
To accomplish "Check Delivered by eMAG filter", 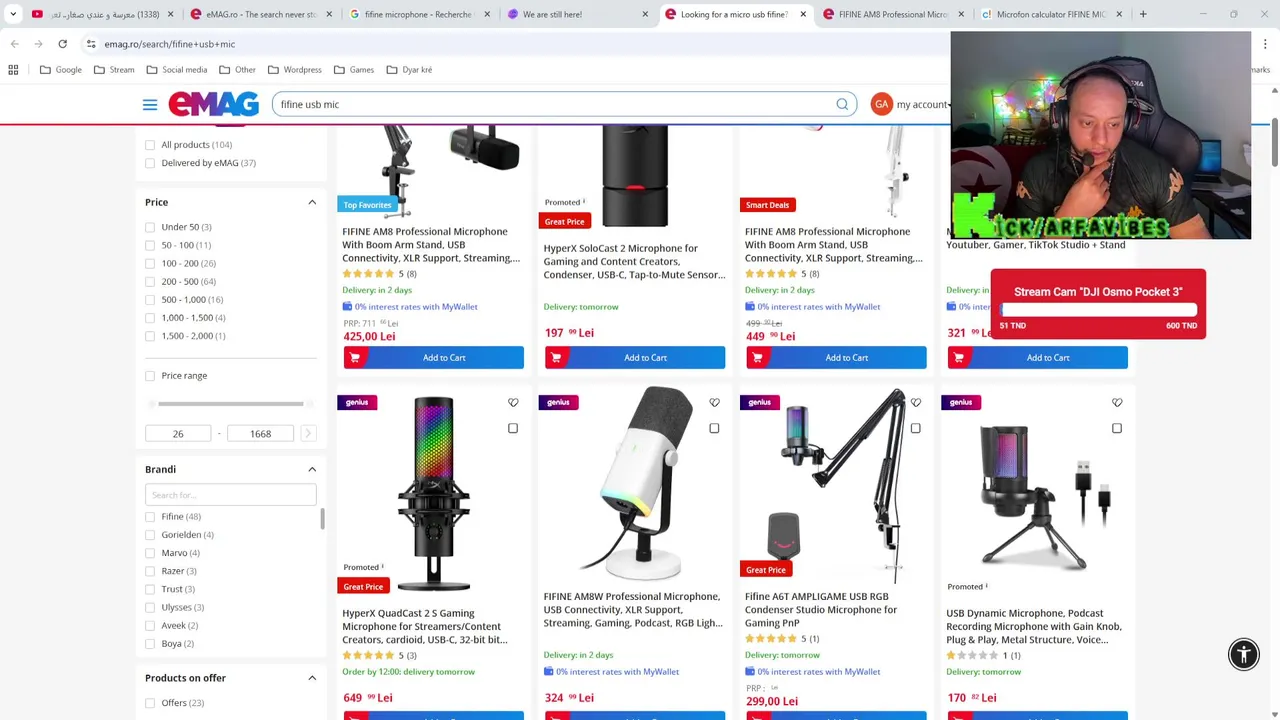I will (150, 163).
